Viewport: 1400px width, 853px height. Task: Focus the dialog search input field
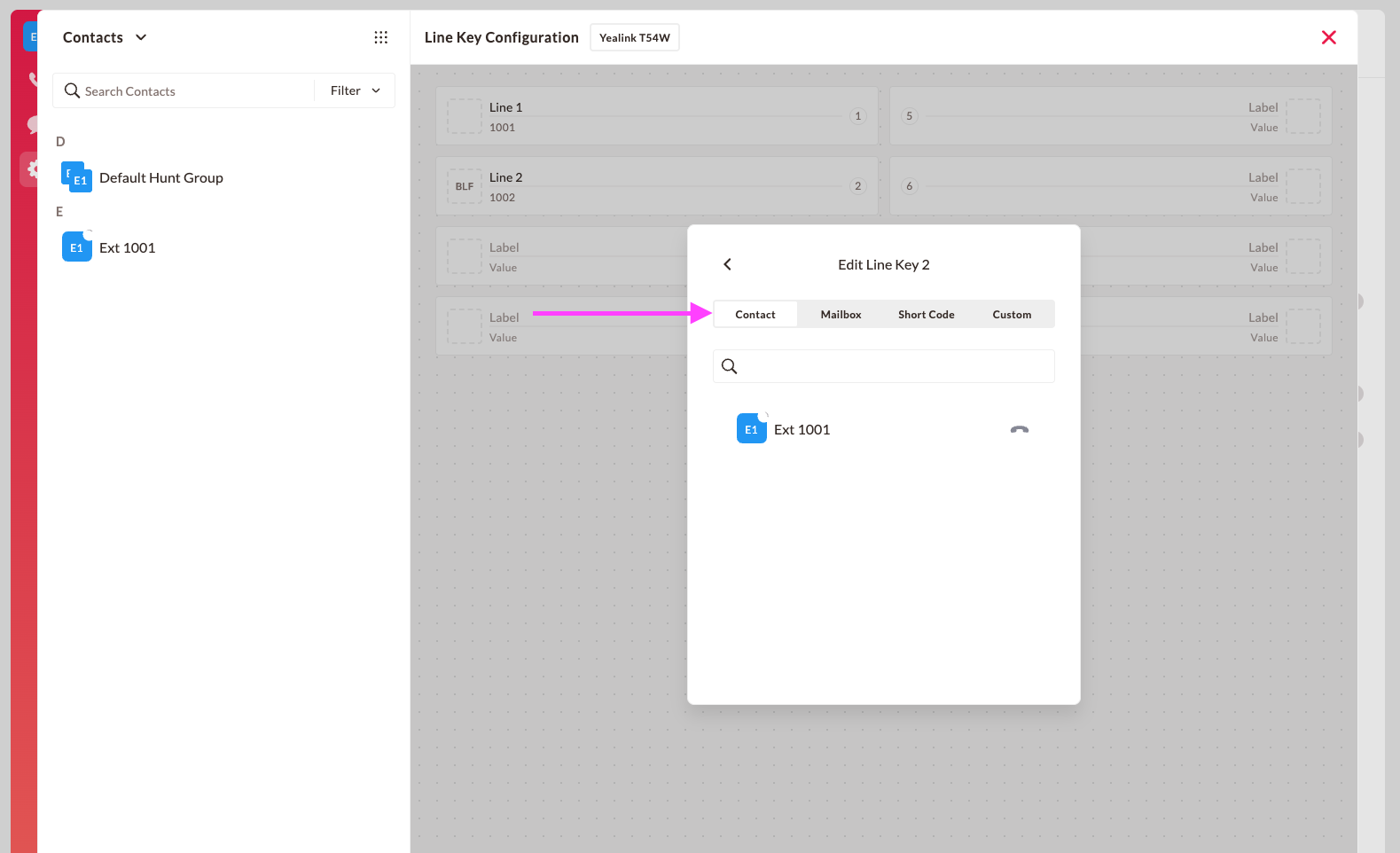884,366
